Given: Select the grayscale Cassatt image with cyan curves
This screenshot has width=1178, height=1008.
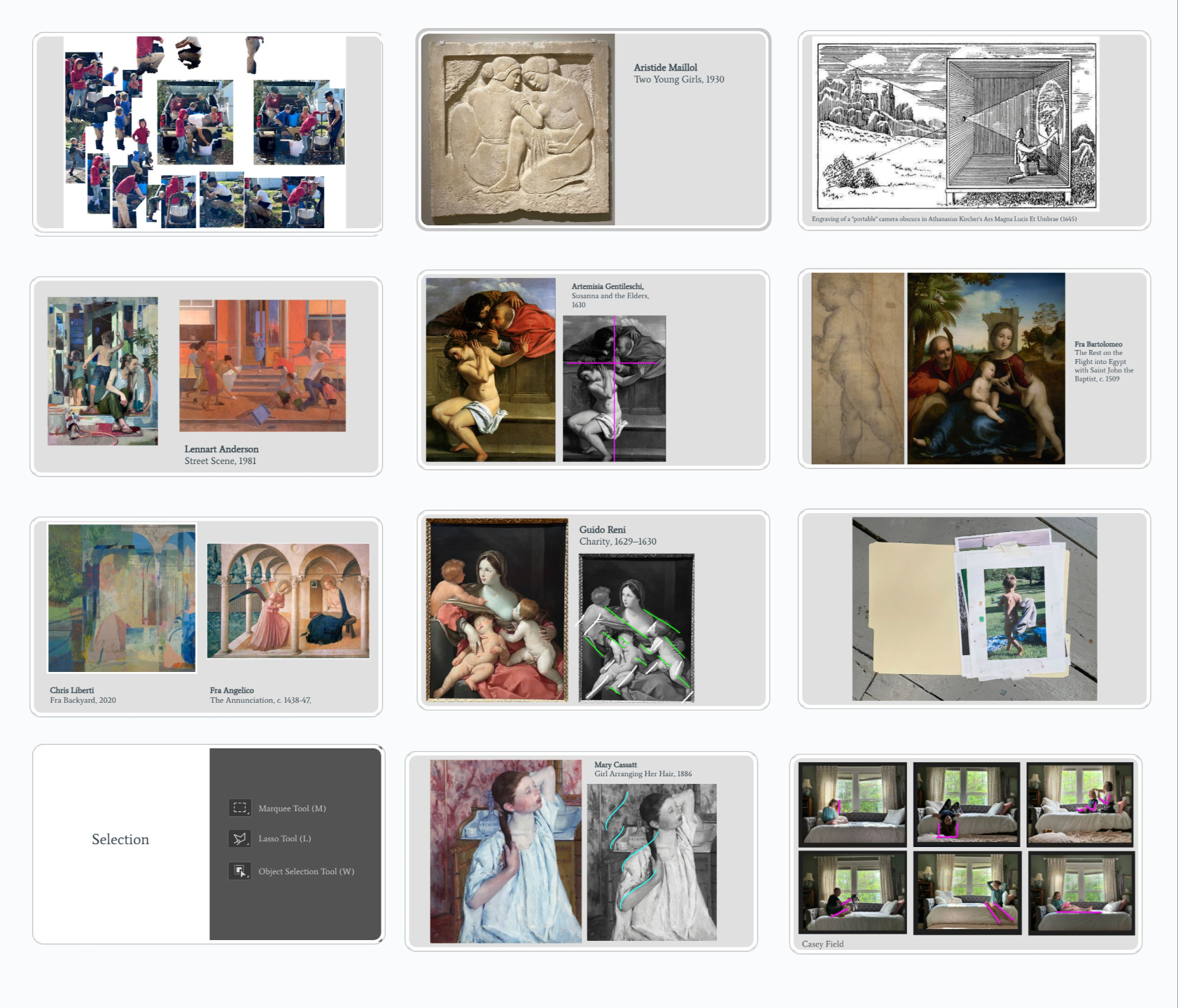Looking at the screenshot, I should (652, 862).
